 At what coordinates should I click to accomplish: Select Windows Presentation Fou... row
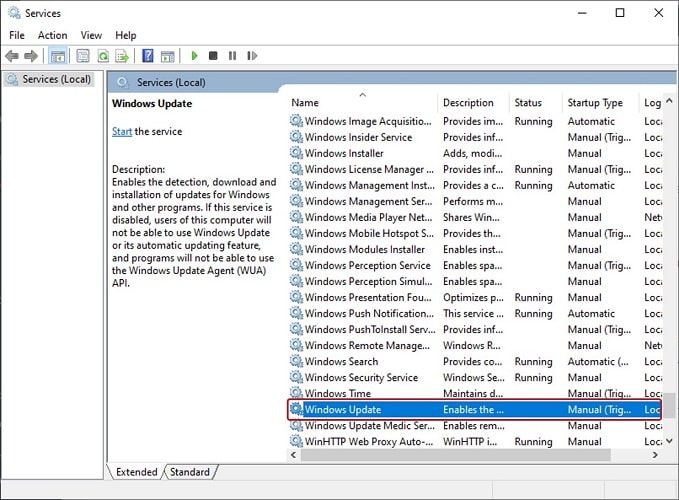[x=475, y=297]
